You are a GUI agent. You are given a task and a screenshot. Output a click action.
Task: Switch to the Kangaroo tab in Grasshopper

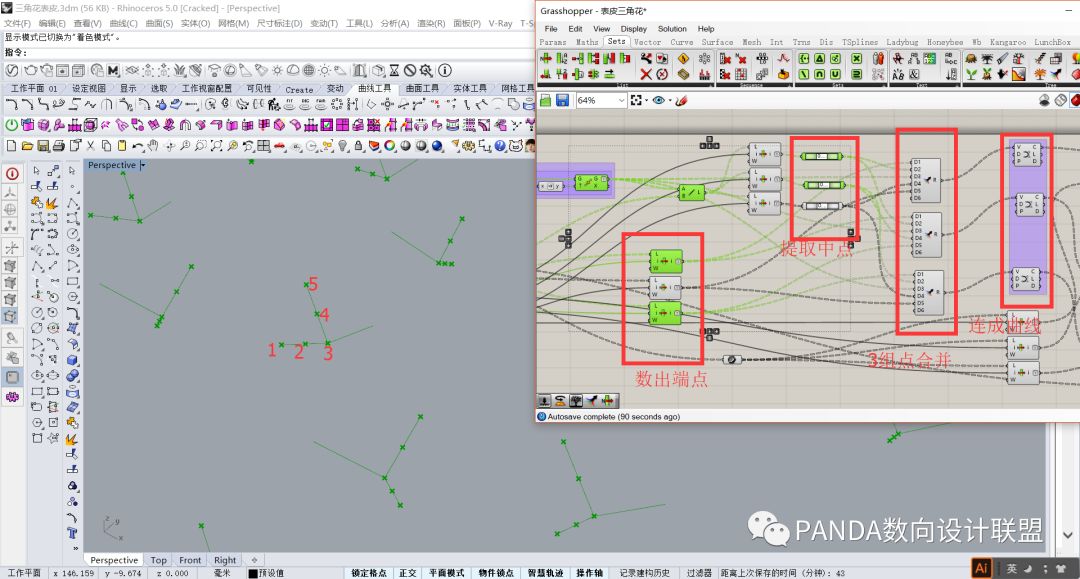pos(1008,42)
